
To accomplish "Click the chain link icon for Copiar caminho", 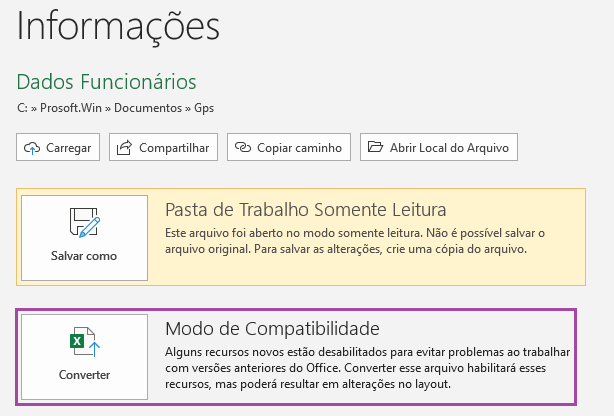I will point(242,147).
